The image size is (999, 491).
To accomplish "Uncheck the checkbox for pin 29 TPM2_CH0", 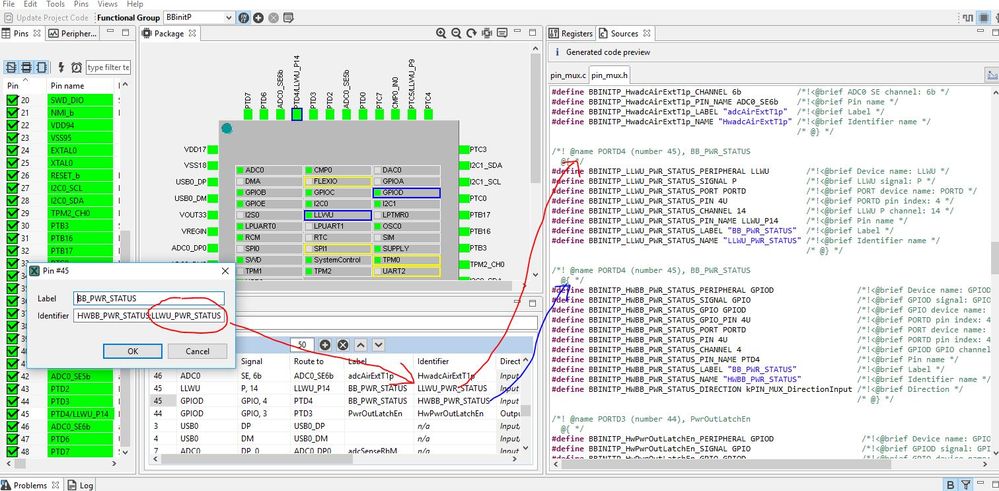I will point(11,213).
